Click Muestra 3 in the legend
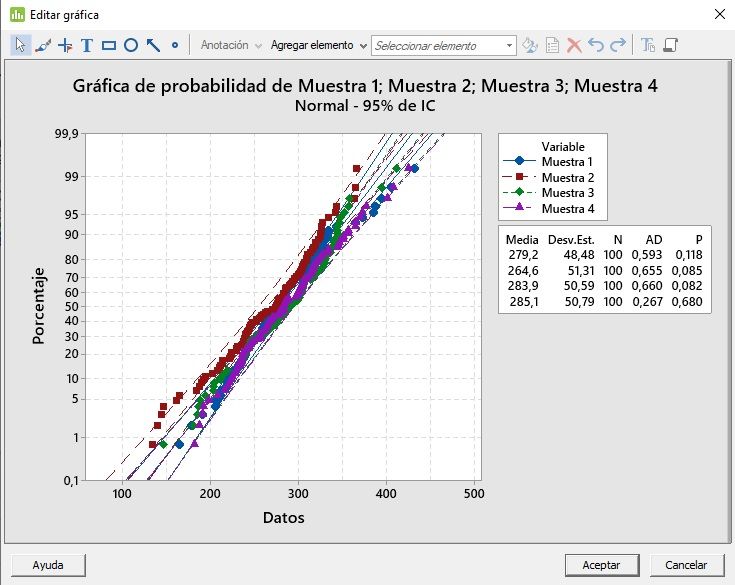 click(568, 193)
